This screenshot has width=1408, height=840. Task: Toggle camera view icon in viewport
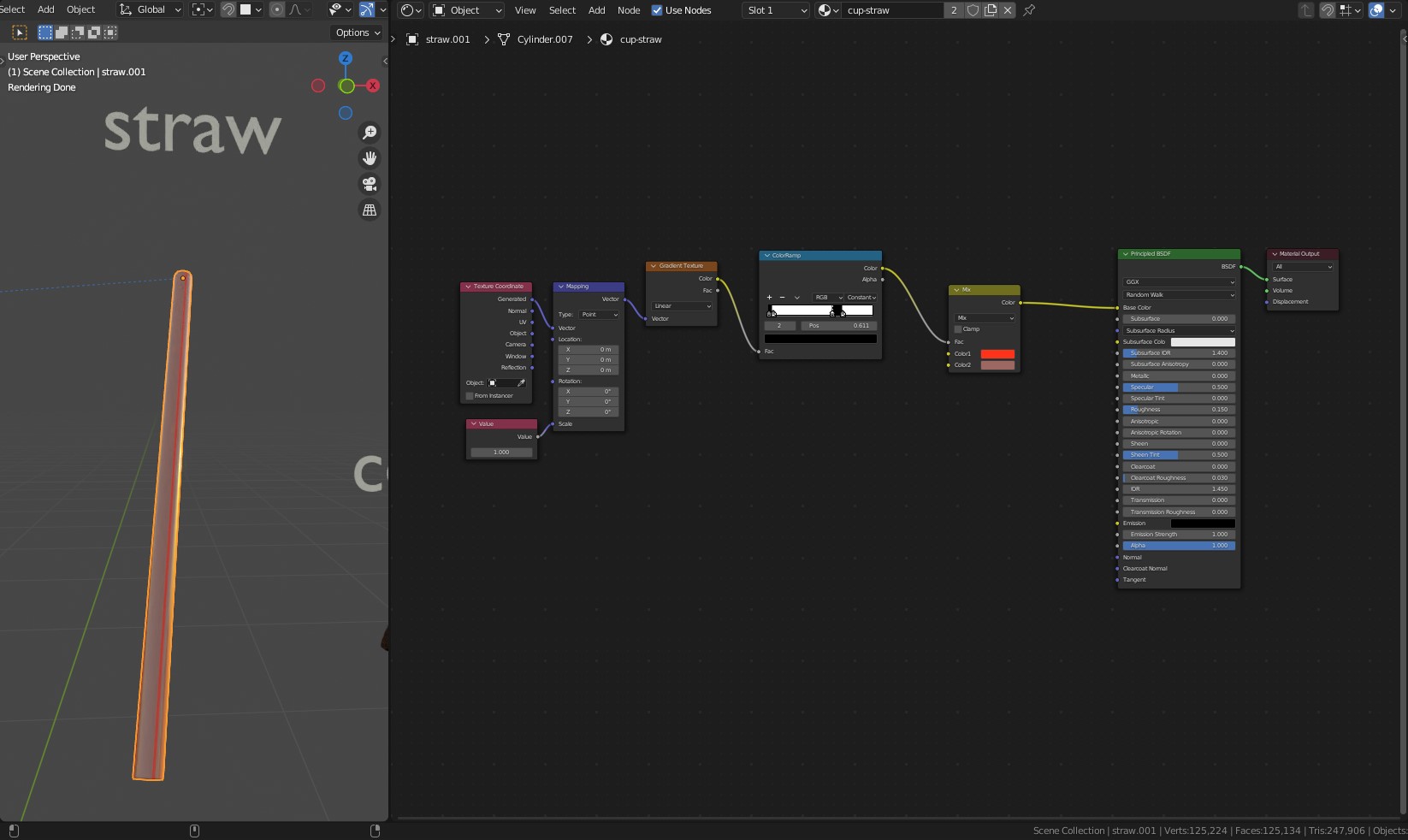tap(370, 184)
